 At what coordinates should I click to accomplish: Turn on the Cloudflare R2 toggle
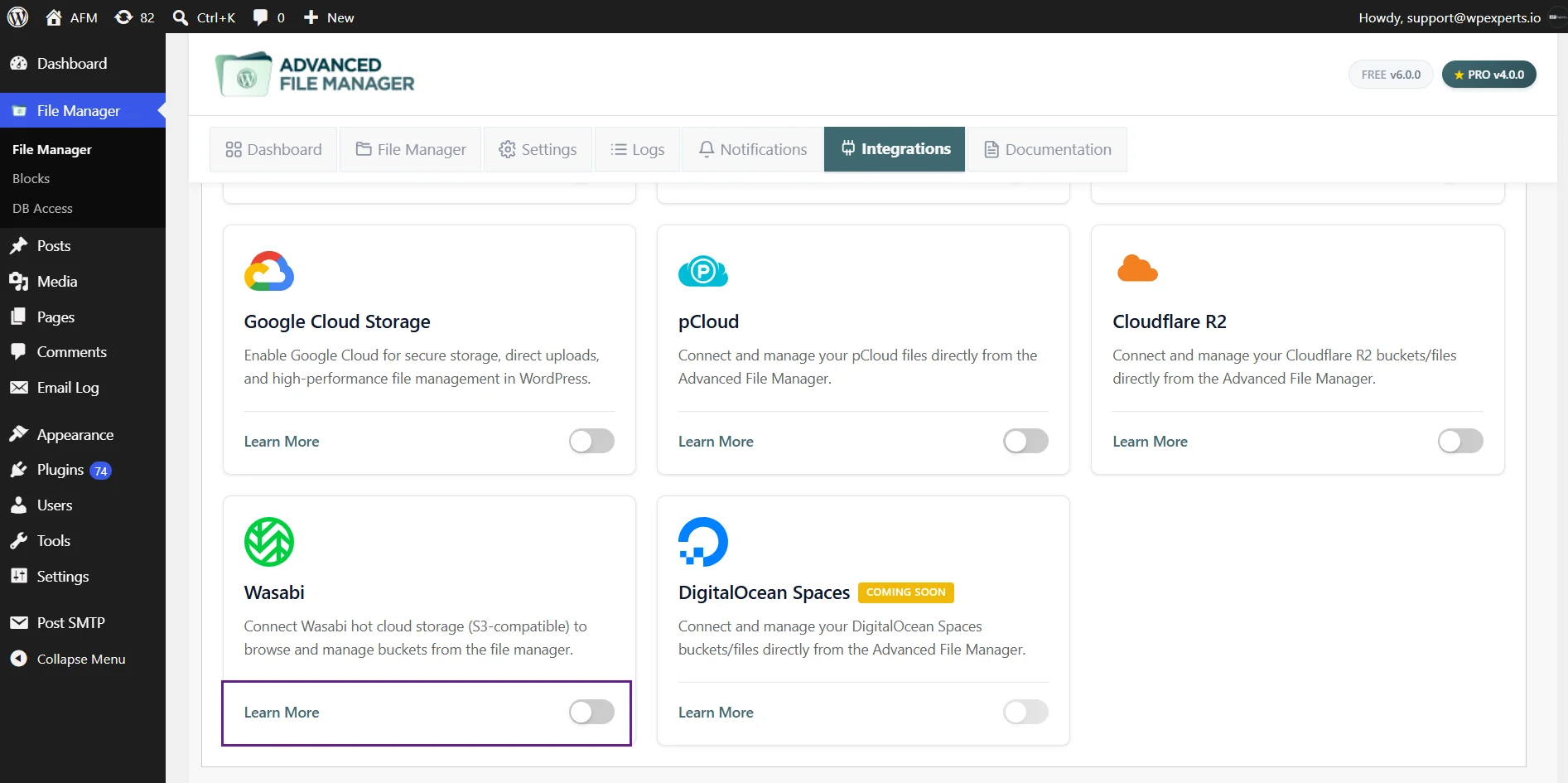1460,441
